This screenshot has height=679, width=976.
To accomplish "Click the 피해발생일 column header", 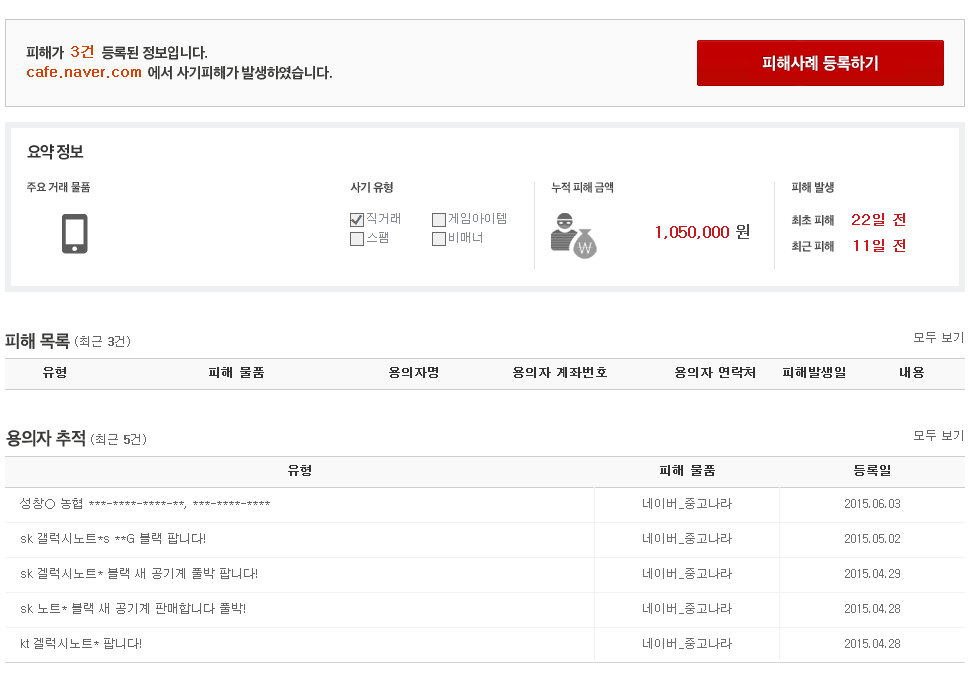I will click(814, 373).
